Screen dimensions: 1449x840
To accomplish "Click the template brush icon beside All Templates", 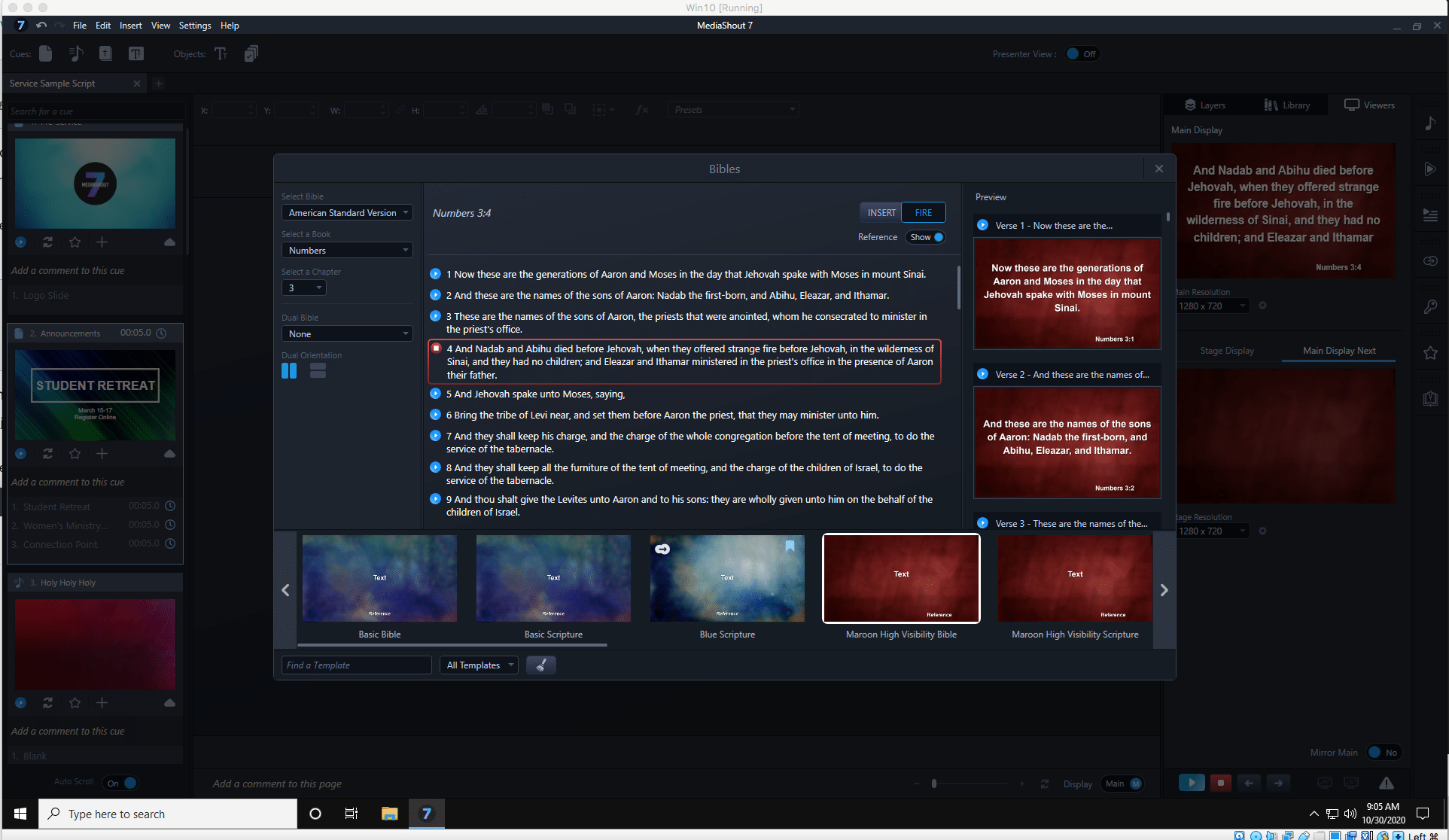I will pyautogui.click(x=540, y=665).
